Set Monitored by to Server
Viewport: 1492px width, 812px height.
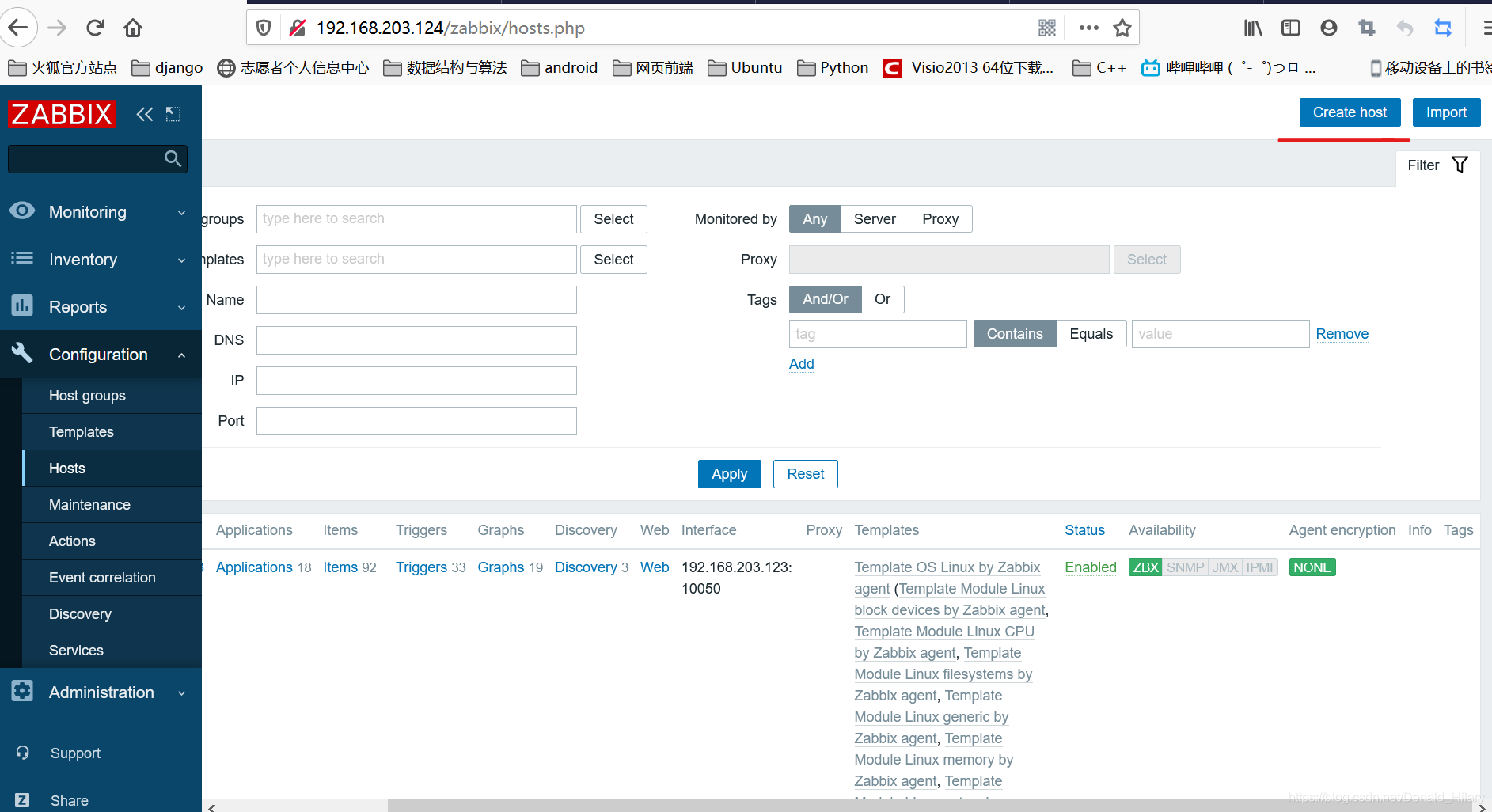pyautogui.click(x=875, y=219)
